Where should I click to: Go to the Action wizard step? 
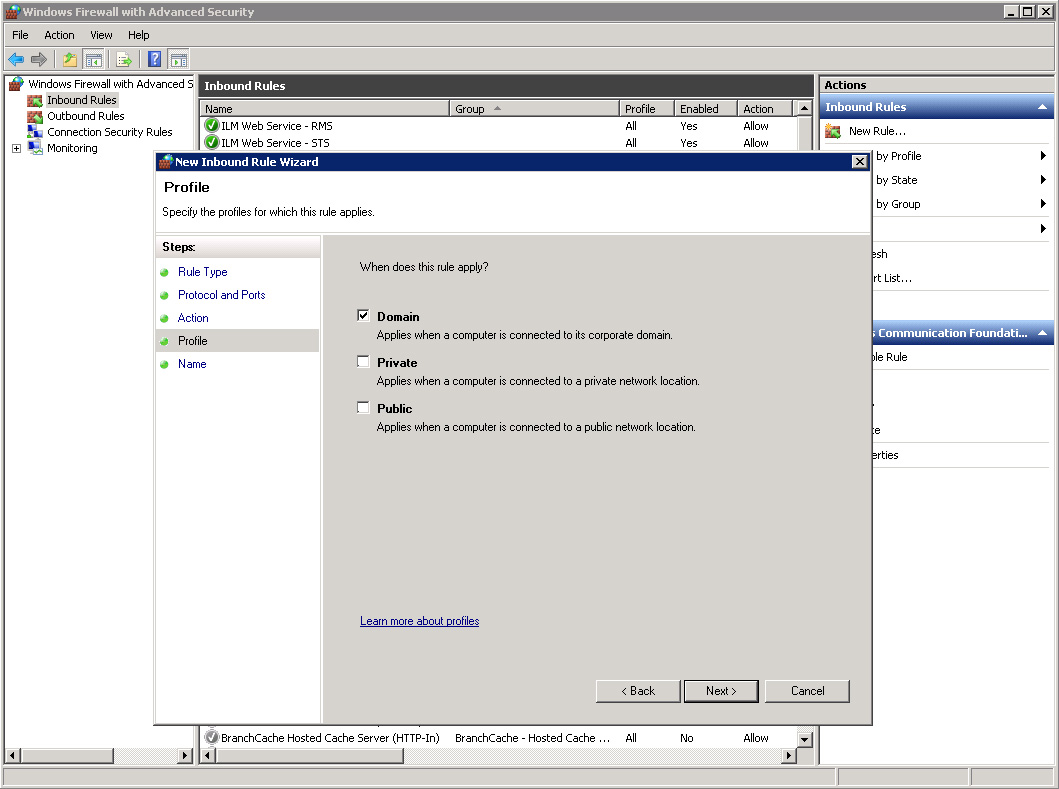[x=193, y=317]
